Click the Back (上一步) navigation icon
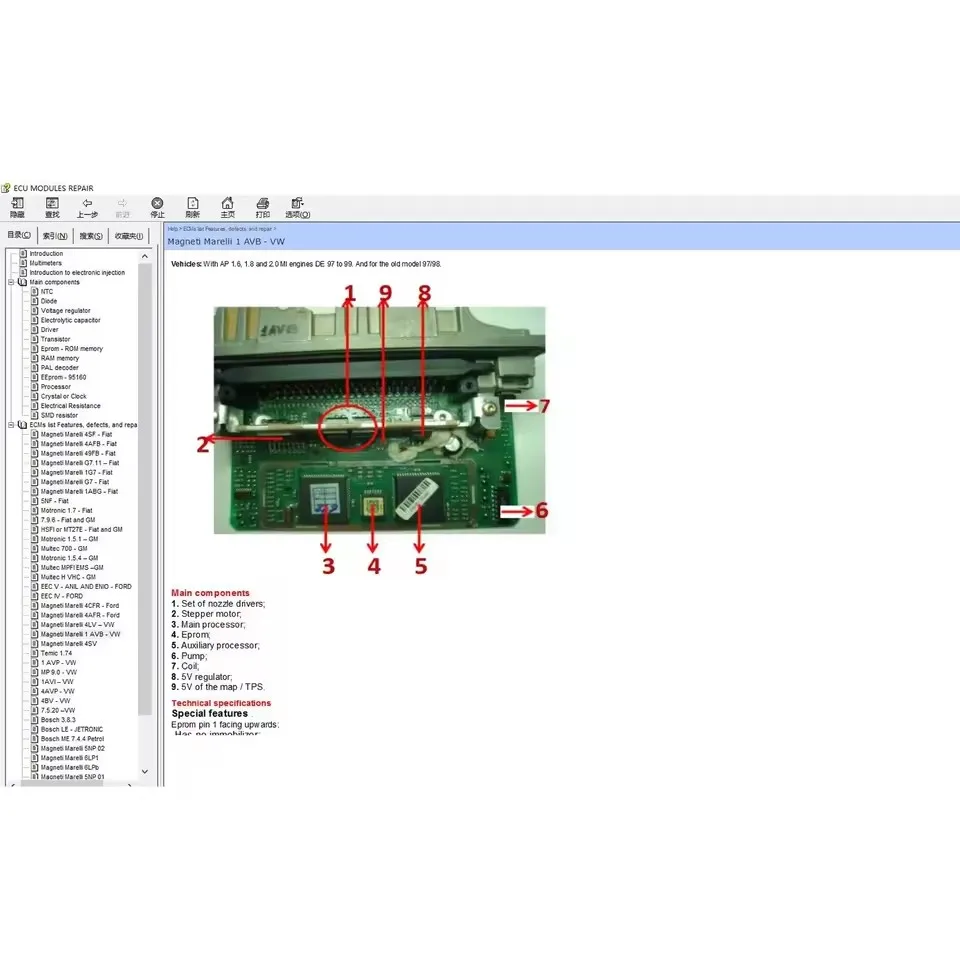 click(87, 207)
